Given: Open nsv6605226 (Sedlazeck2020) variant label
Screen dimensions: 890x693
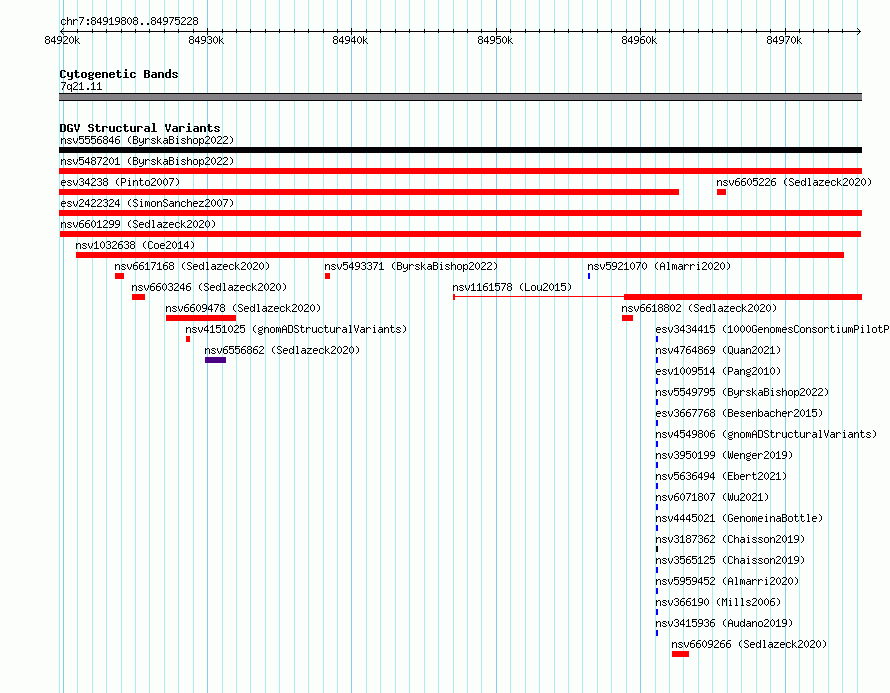Looking at the screenshot, I should point(794,182).
